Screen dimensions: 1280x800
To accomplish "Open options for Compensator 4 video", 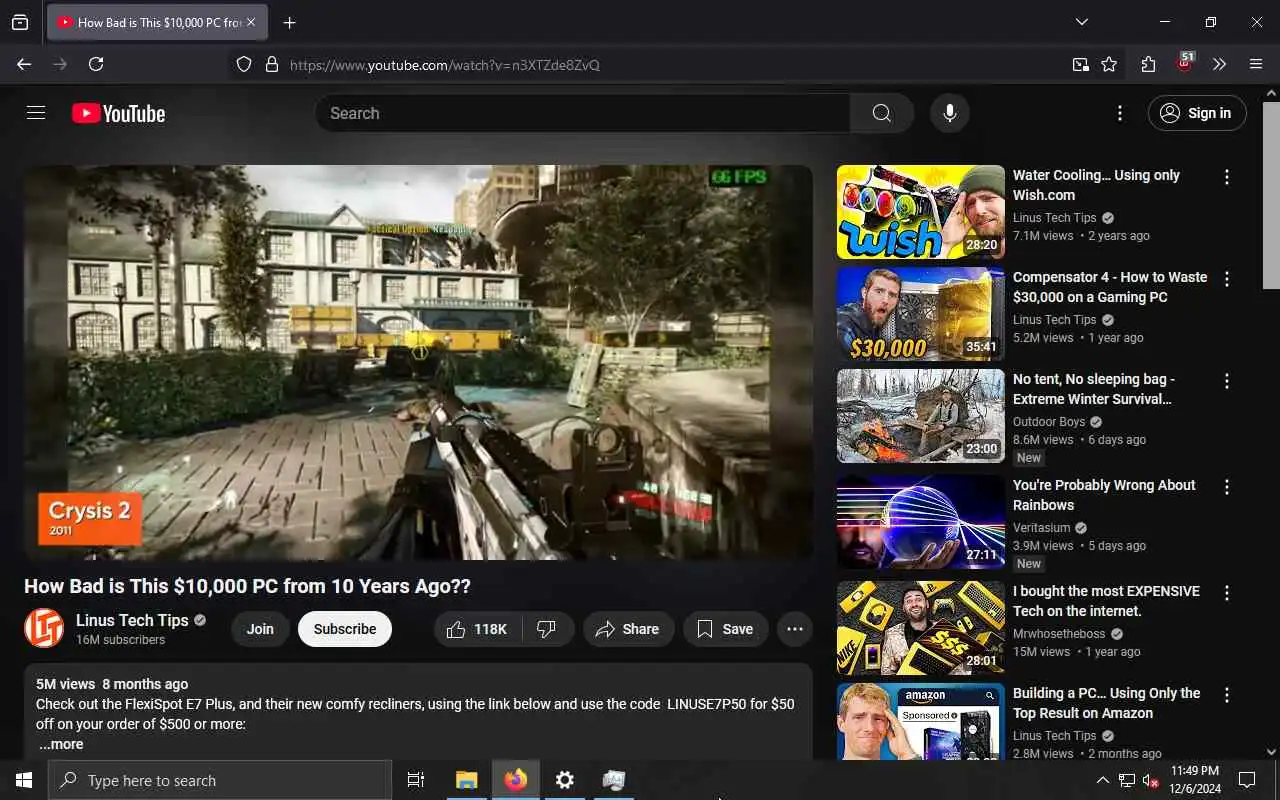I will coord(1227,279).
